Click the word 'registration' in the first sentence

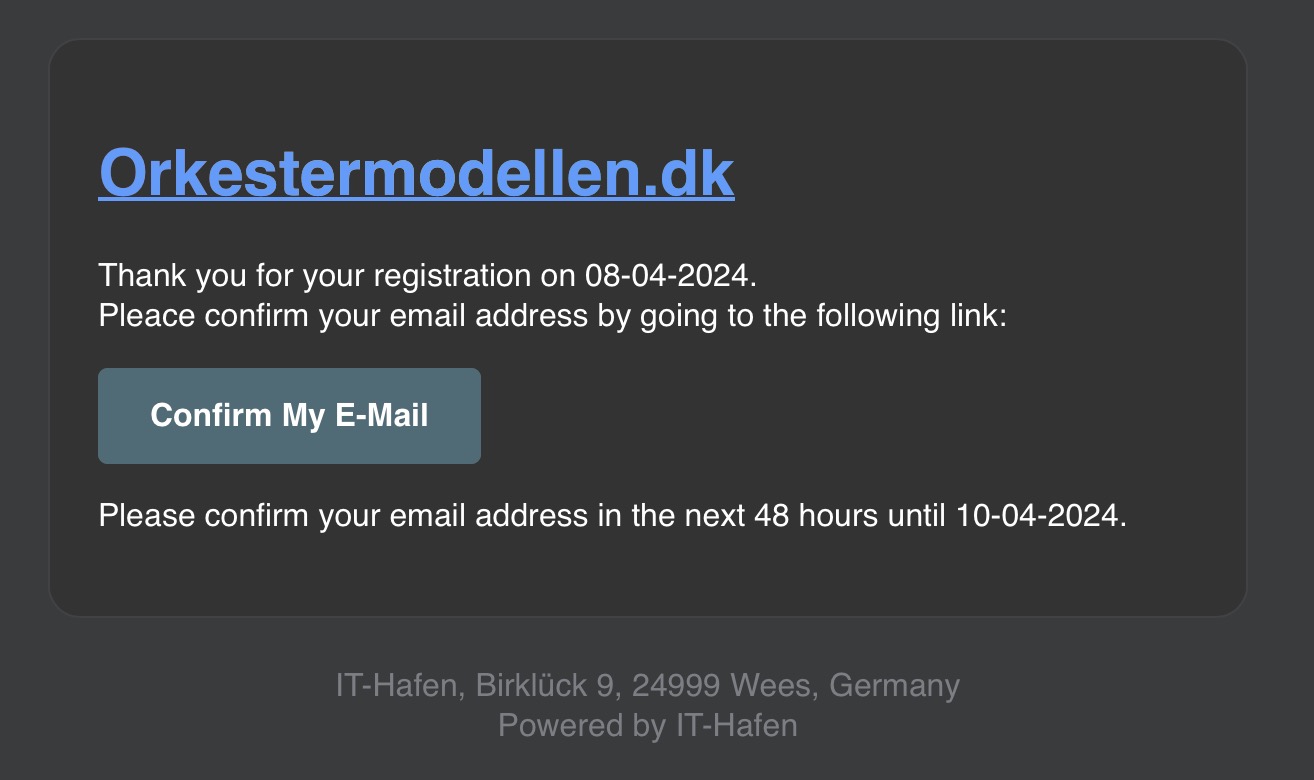point(449,275)
